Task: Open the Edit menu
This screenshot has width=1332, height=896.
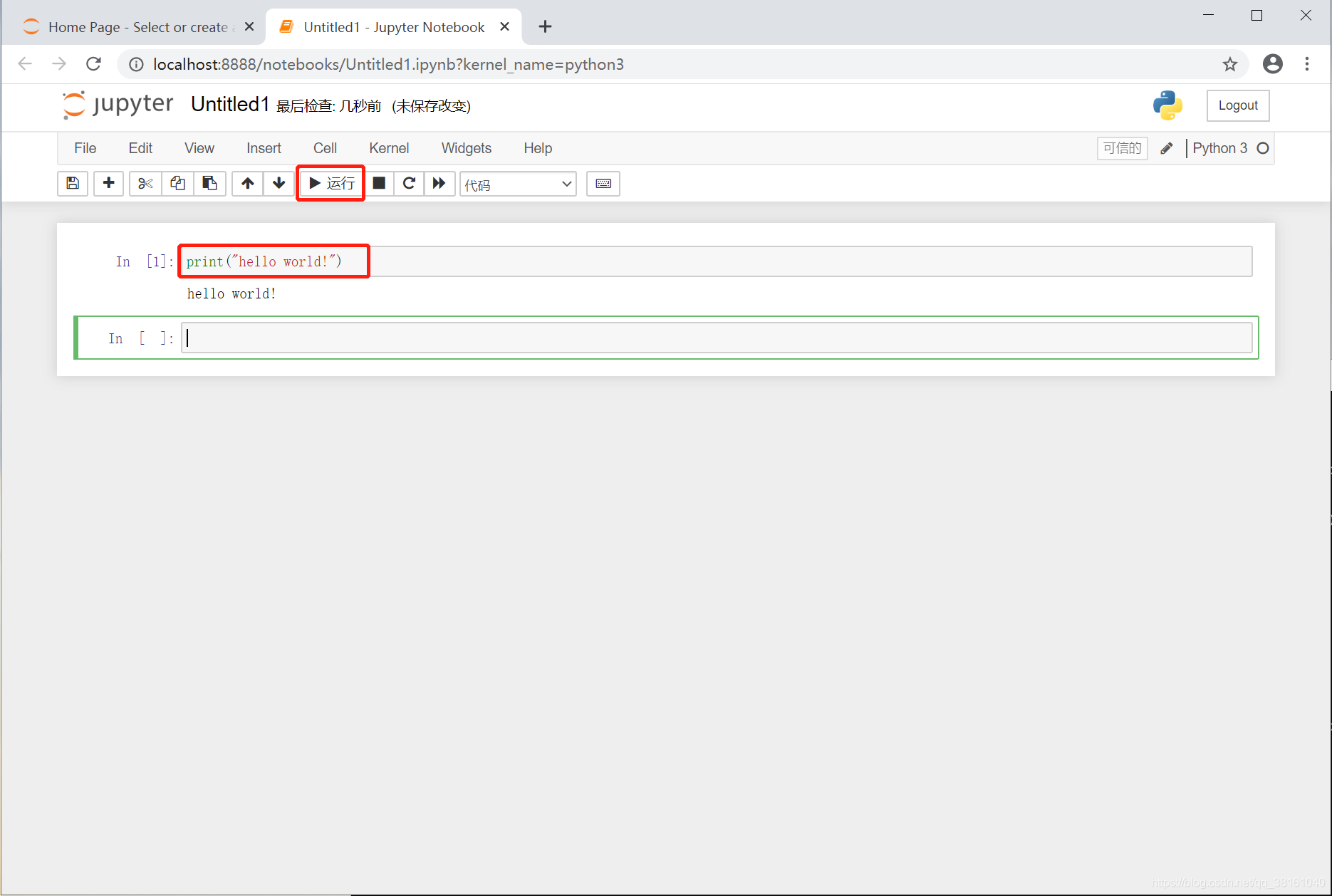Action: 140,148
